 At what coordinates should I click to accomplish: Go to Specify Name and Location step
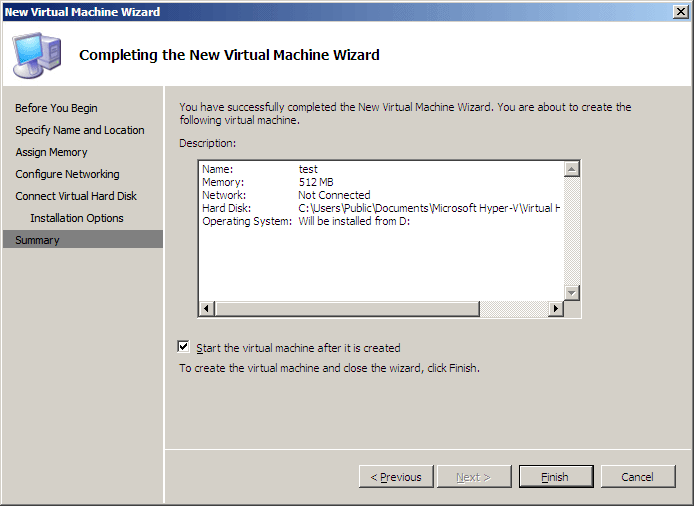pos(80,130)
